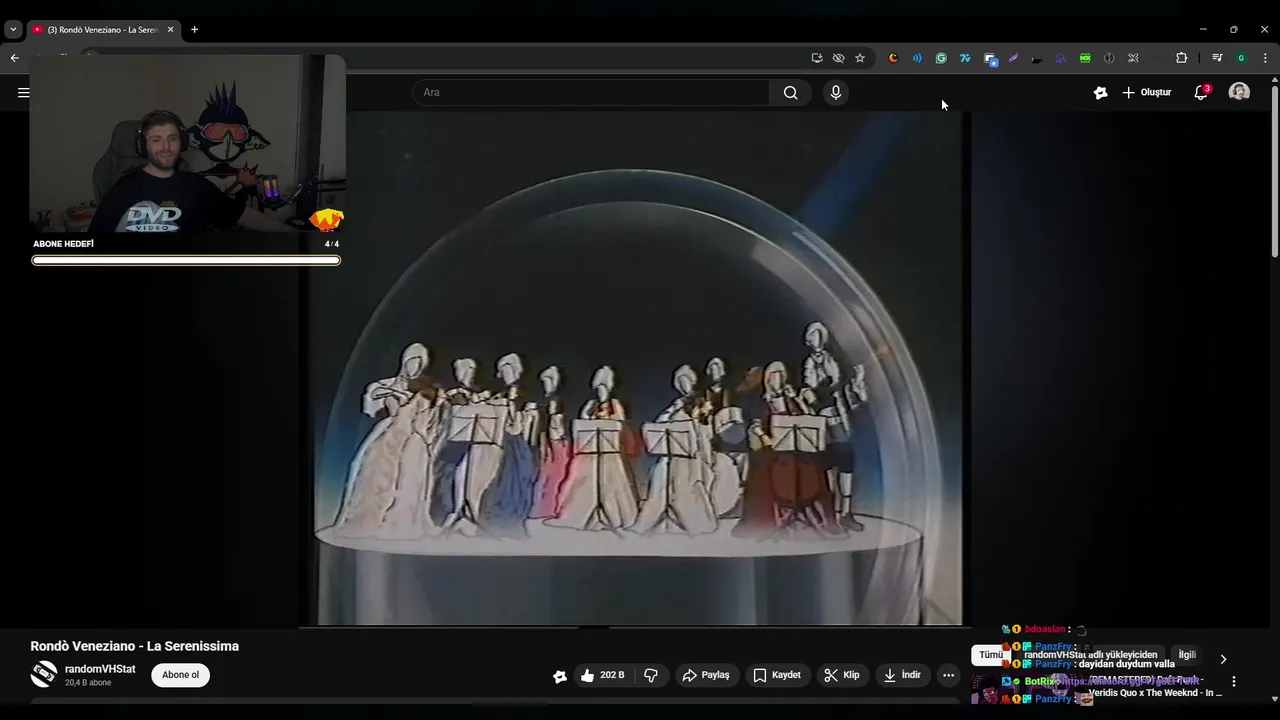Image resolution: width=1280 pixels, height=720 pixels.
Task: Open options menu for Veridis Quo video
Action: point(1234,682)
